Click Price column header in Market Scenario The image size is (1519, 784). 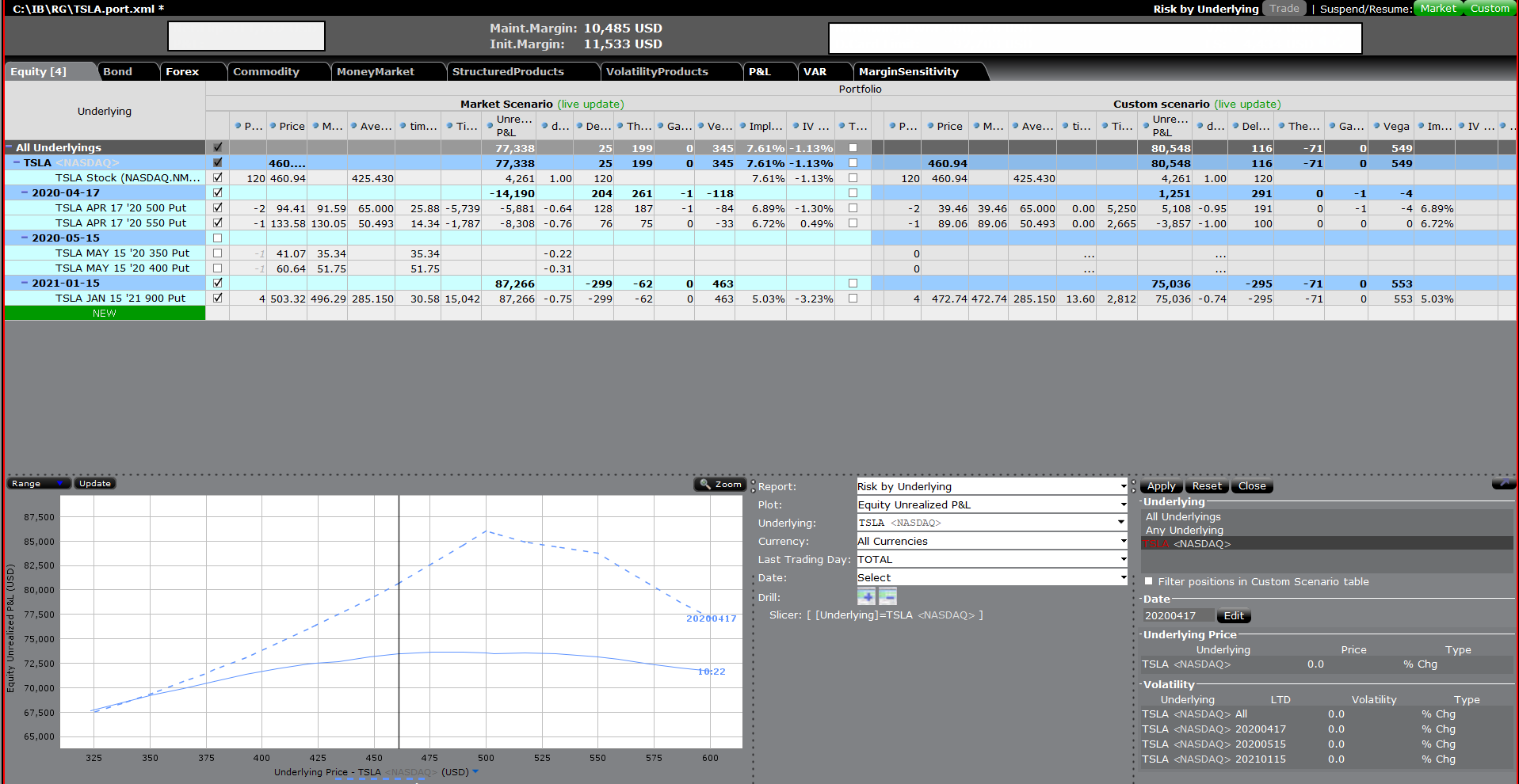pos(287,126)
